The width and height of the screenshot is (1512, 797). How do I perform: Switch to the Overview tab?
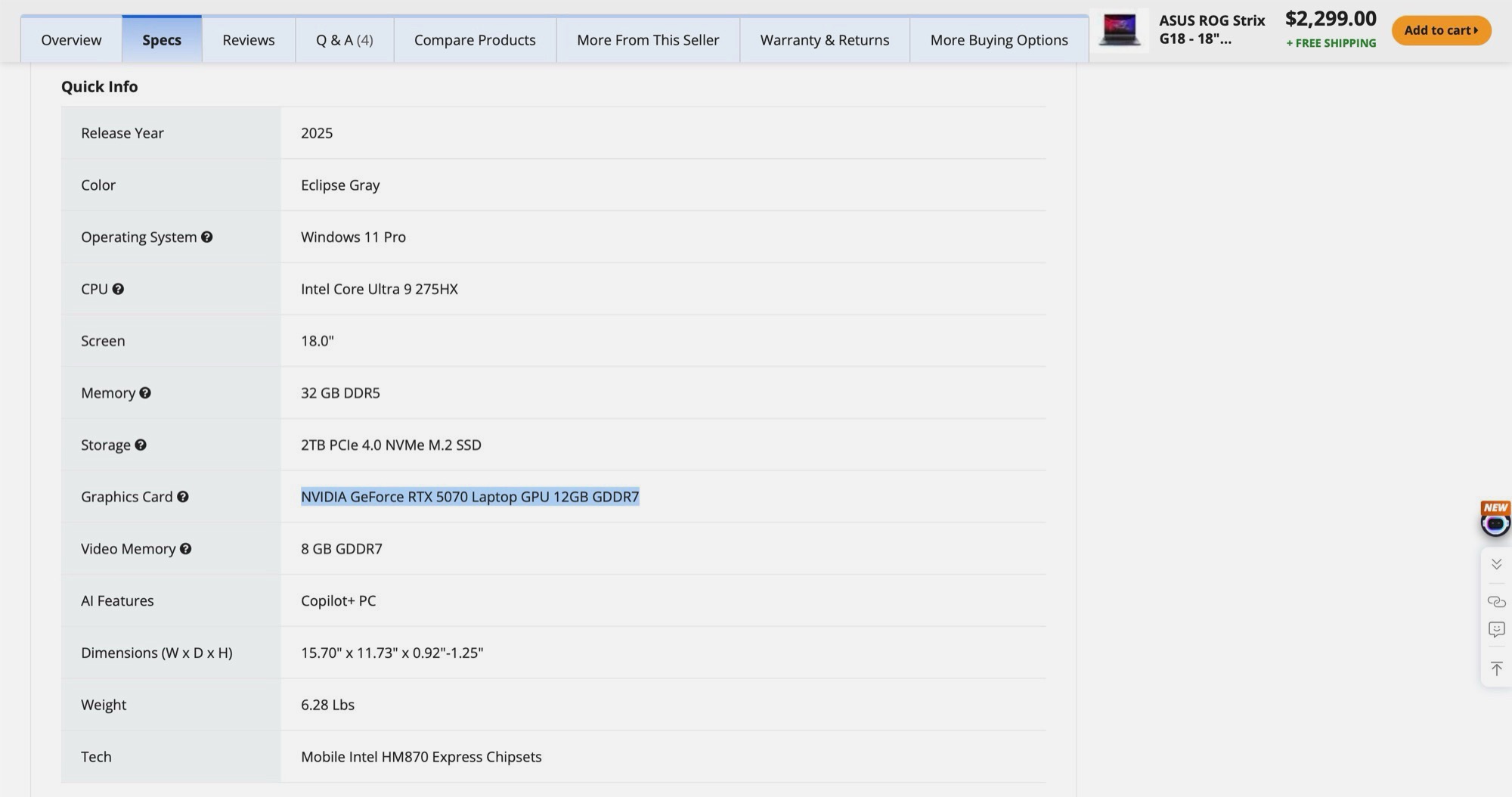click(x=71, y=39)
